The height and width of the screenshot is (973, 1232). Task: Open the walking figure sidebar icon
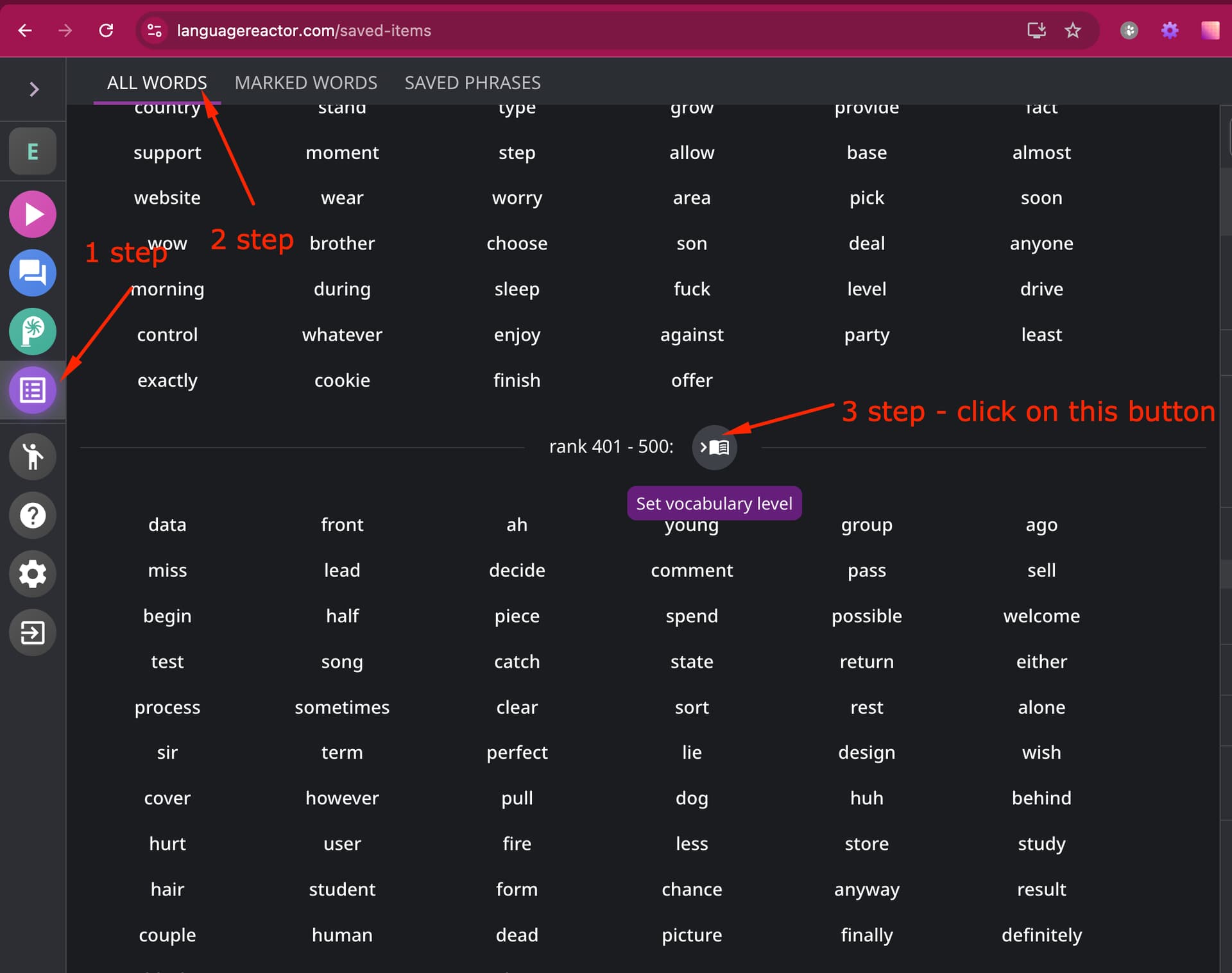(x=33, y=457)
